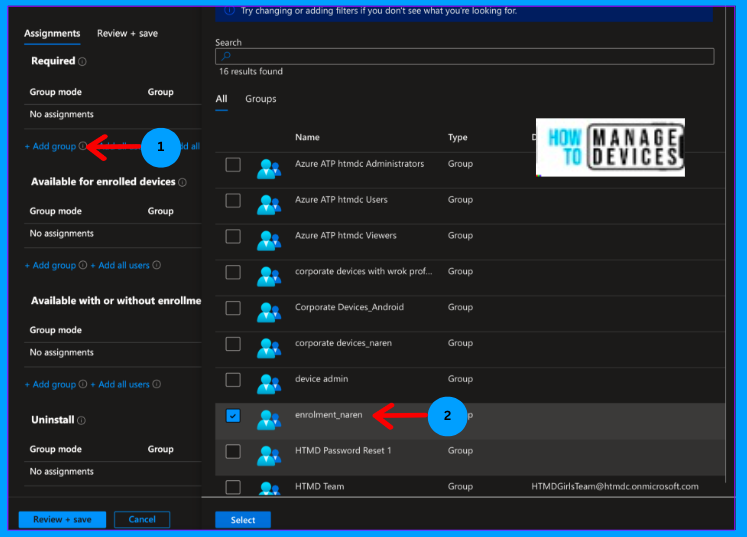Screen dimensions: 747x537
Task: Click the Type column header
Action: click(457, 137)
